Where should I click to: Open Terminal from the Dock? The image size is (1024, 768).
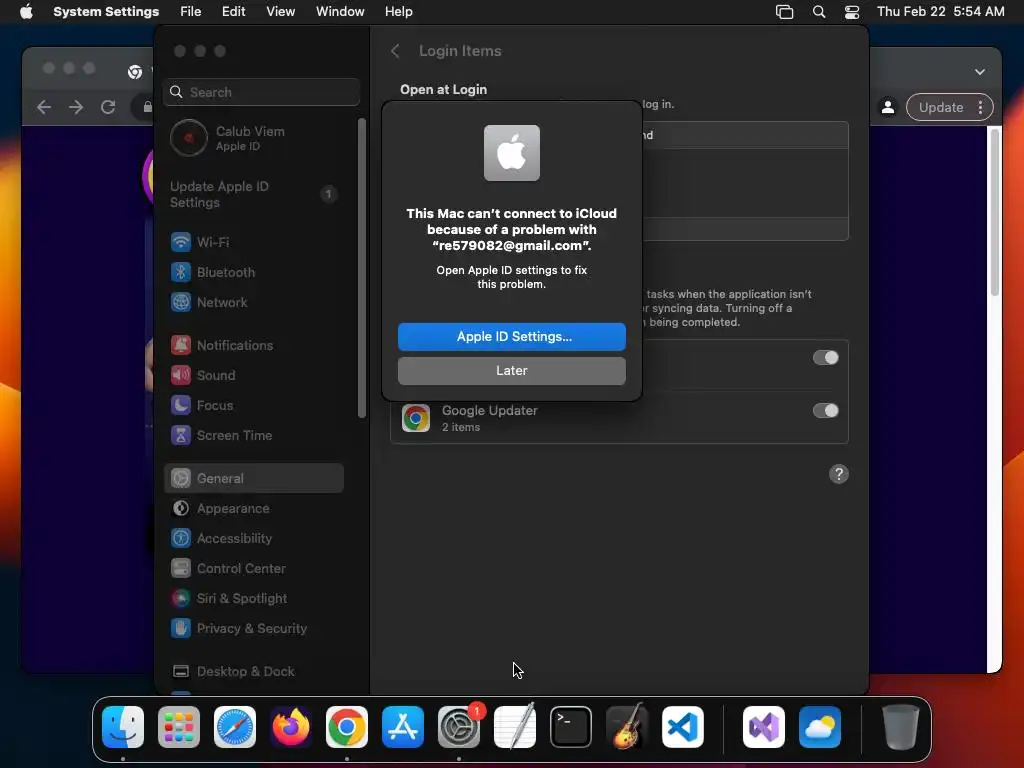pos(571,727)
